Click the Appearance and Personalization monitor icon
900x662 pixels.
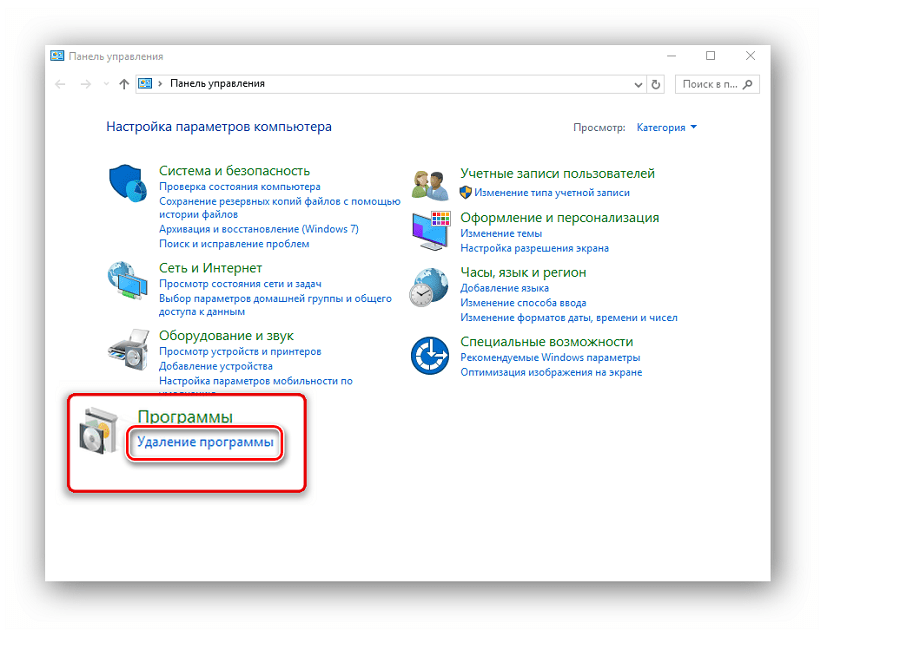[430, 232]
